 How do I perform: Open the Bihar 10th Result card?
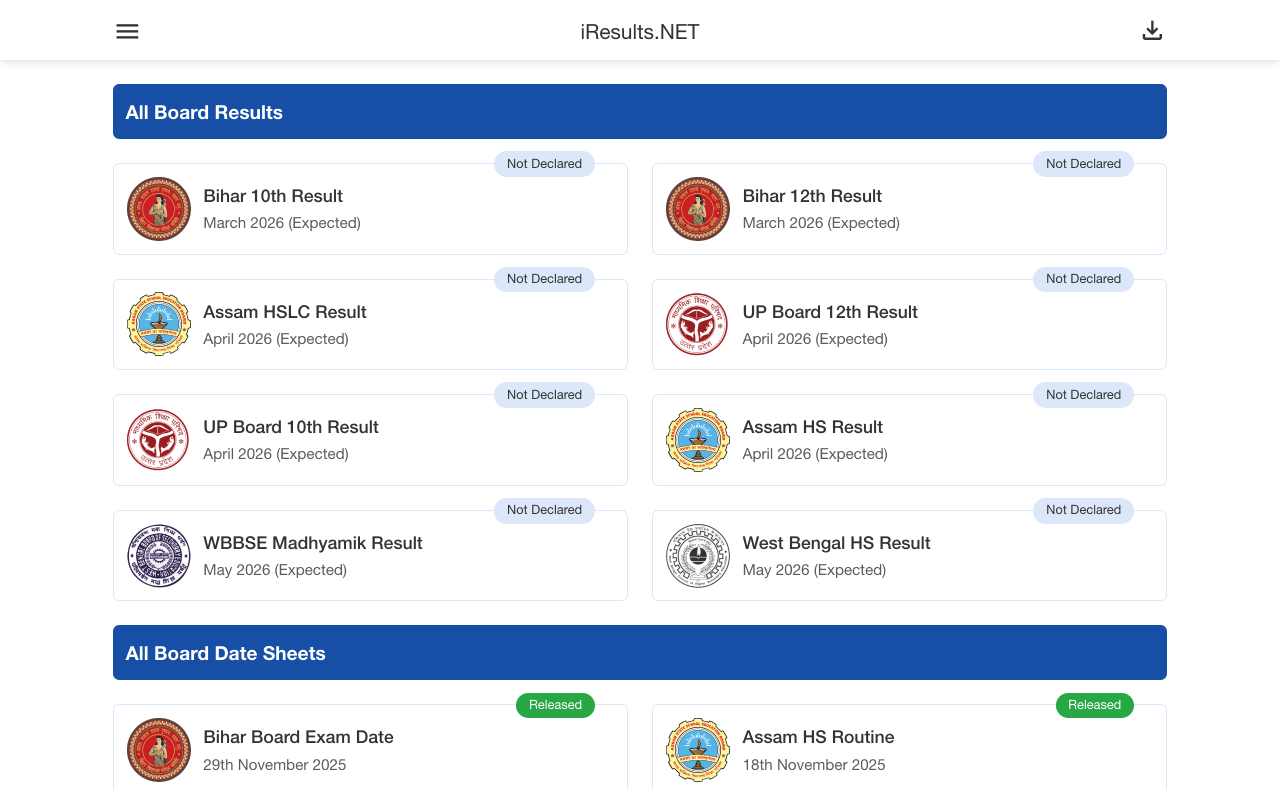(x=370, y=209)
